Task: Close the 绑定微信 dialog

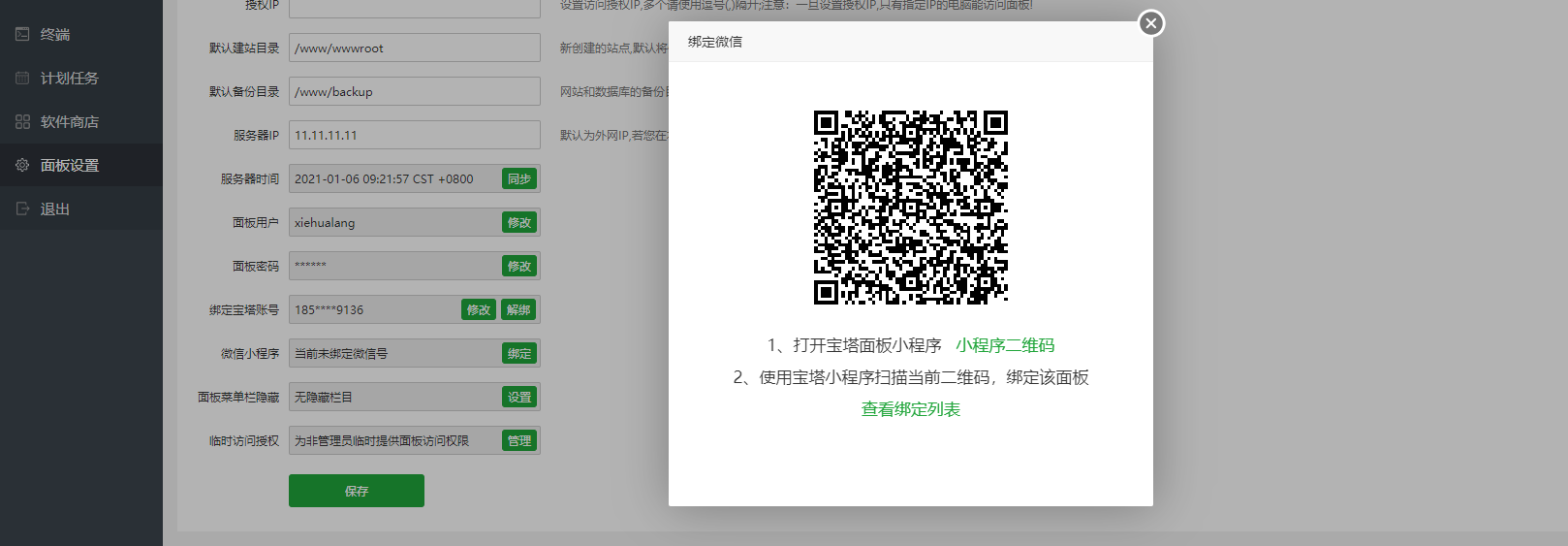Action: pos(1150,23)
